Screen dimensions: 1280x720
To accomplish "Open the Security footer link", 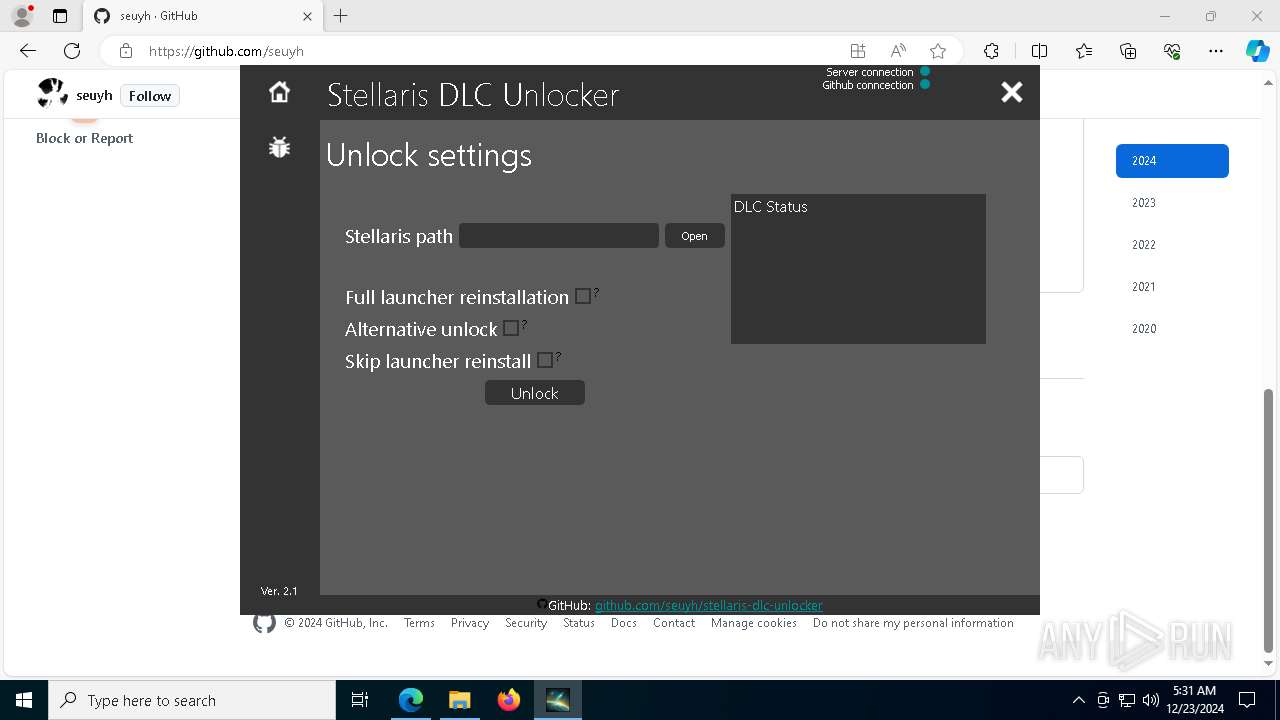I will (x=526, y=623).
